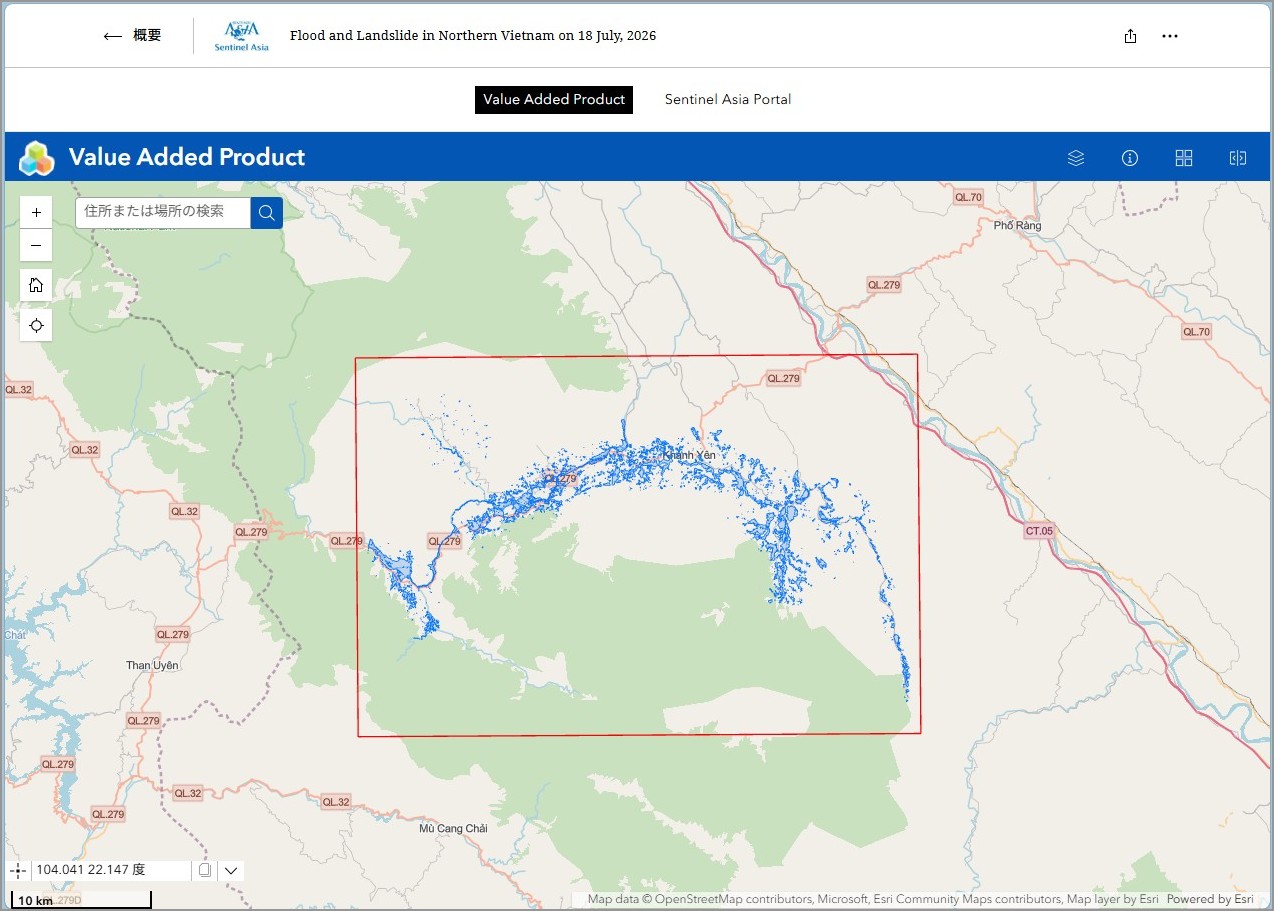Click the Value Added Product app cube logo
The width and height of the screenshot is (1274, 911).
37,158
